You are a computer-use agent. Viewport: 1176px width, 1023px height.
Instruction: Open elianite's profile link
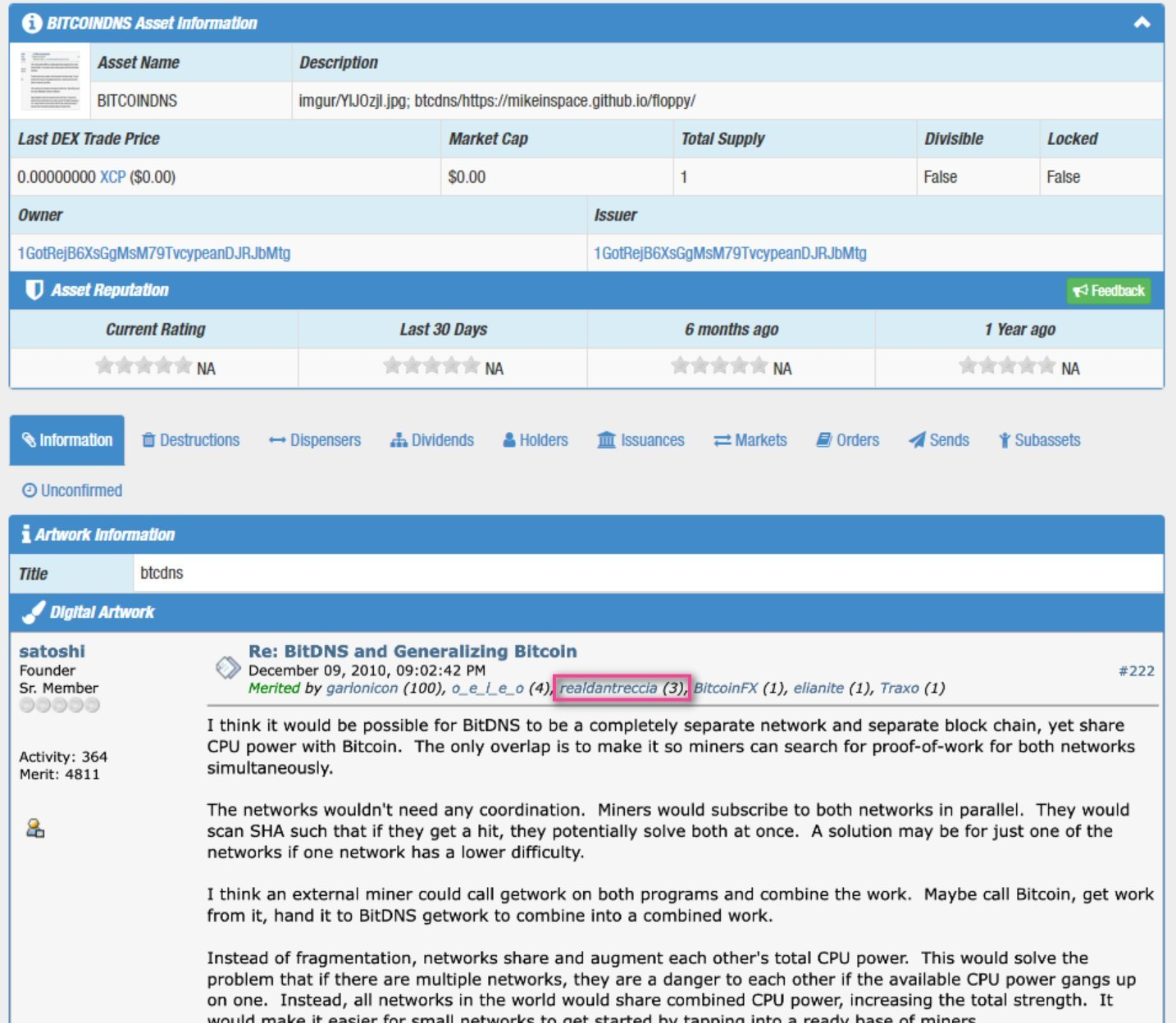[x=818, y=688]
